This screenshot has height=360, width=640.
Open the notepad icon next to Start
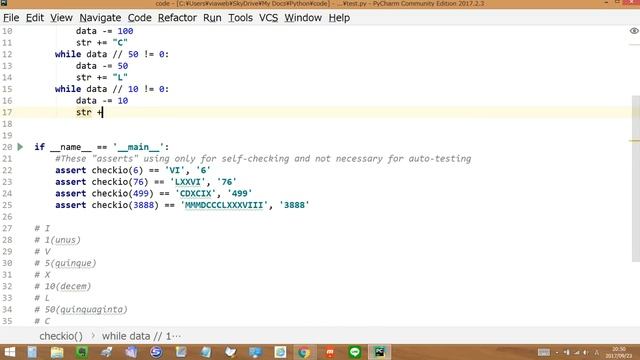click(32, 352)
